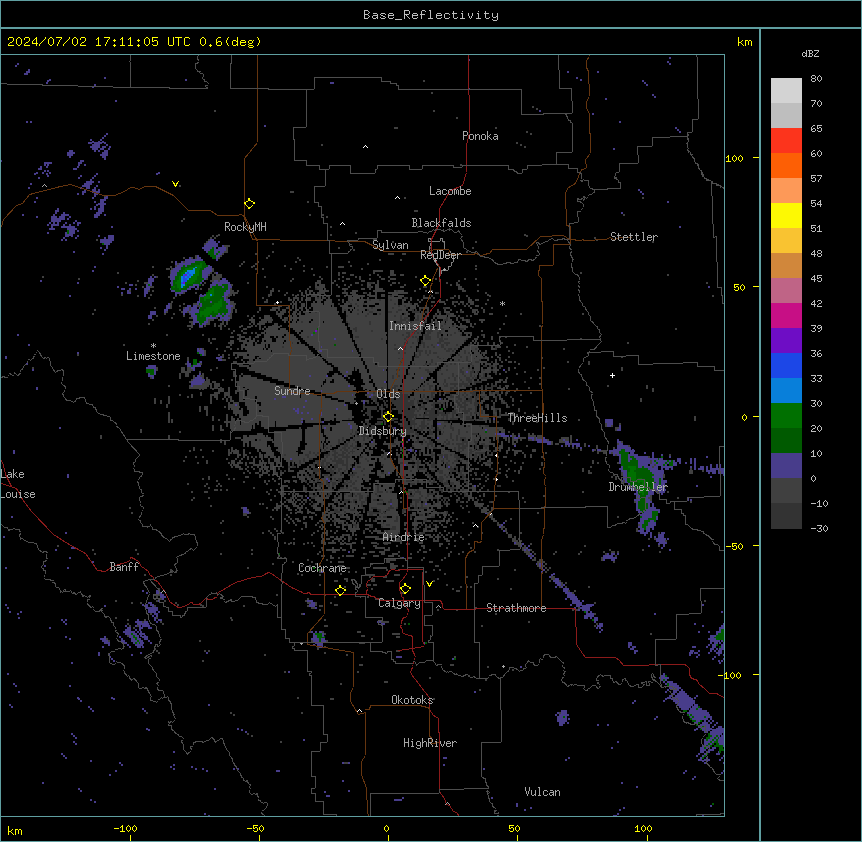This screenshot has height=842, width=862.
Task: Click the yellow marker below RedDeer
Action: pyautogui.click(x=426, y=281)
